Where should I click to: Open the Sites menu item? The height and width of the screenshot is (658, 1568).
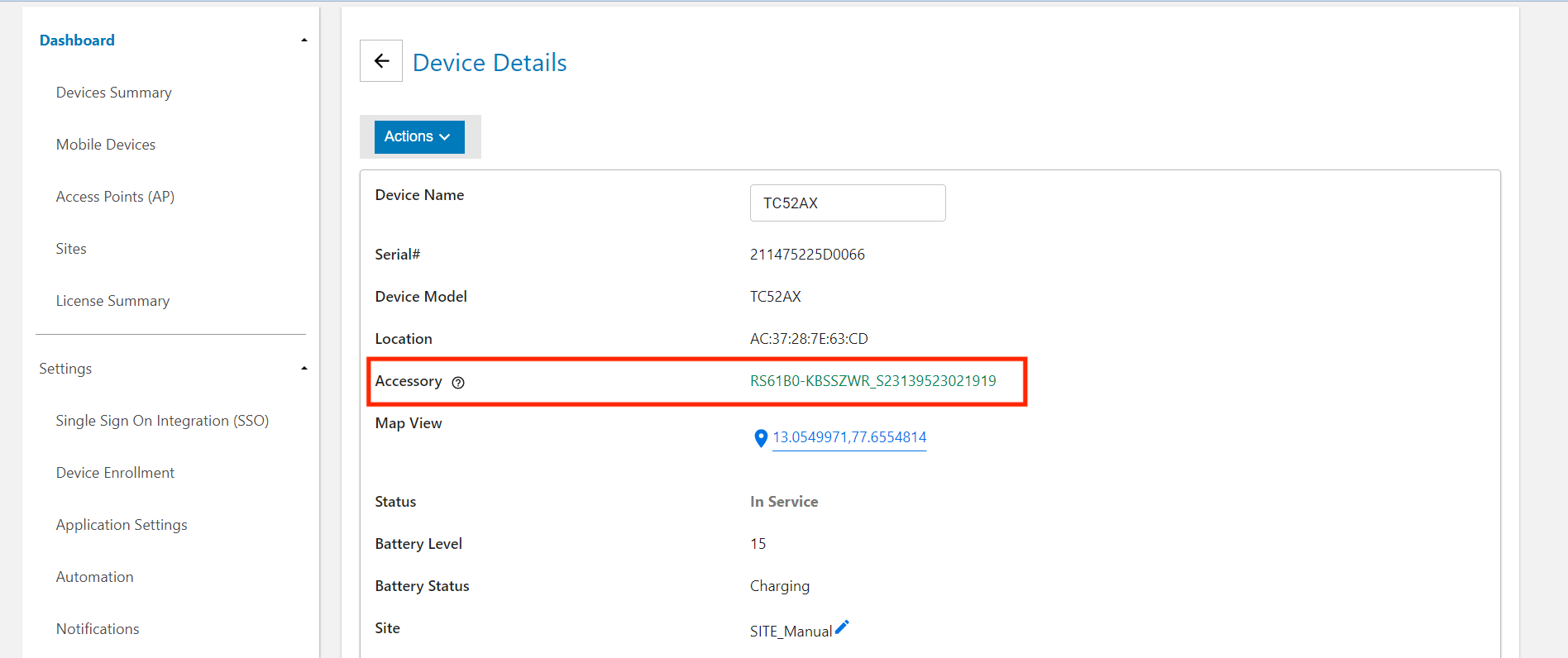pos(71,249)
